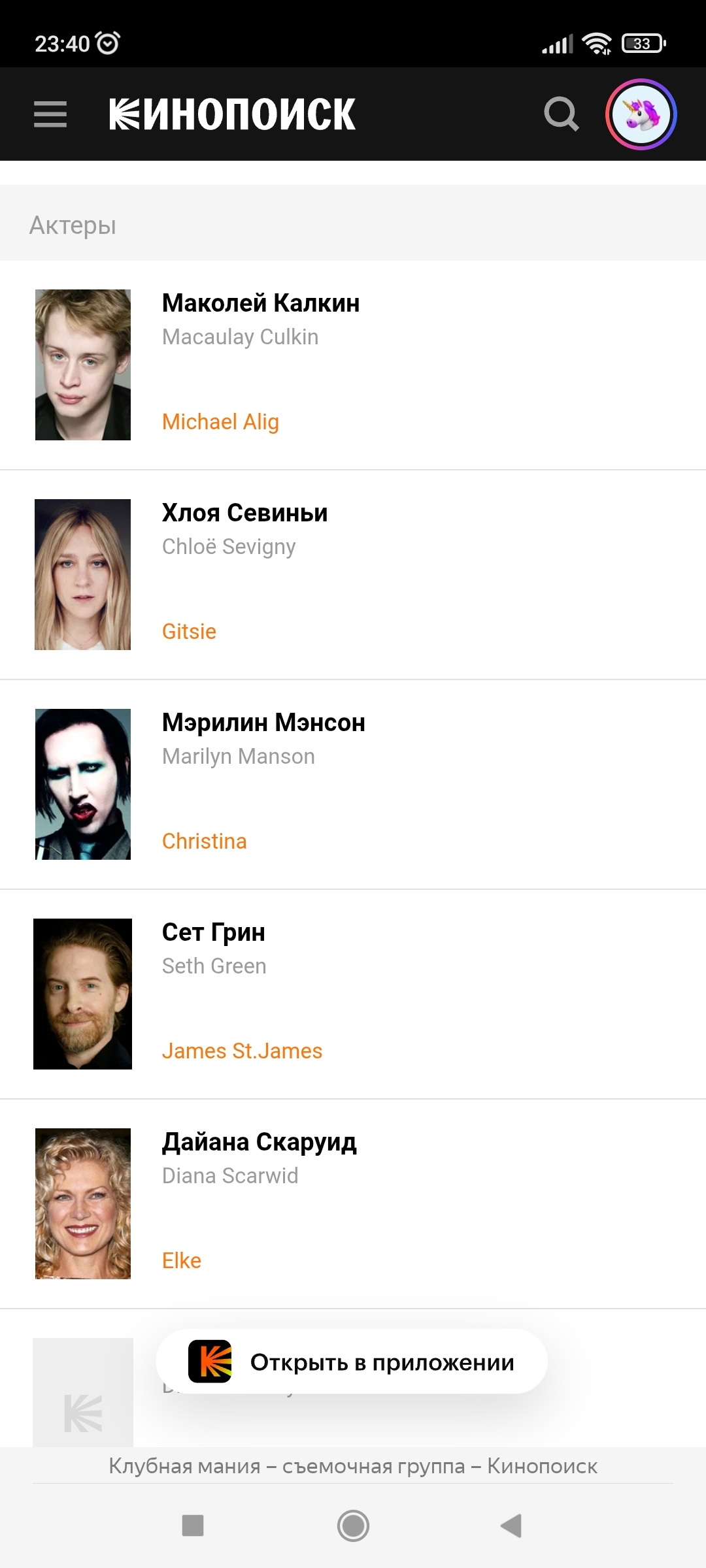Viewport: 706px width, 1568px height.
Task: Open Маколей Калкин actor page
Action: coord(261,304)
